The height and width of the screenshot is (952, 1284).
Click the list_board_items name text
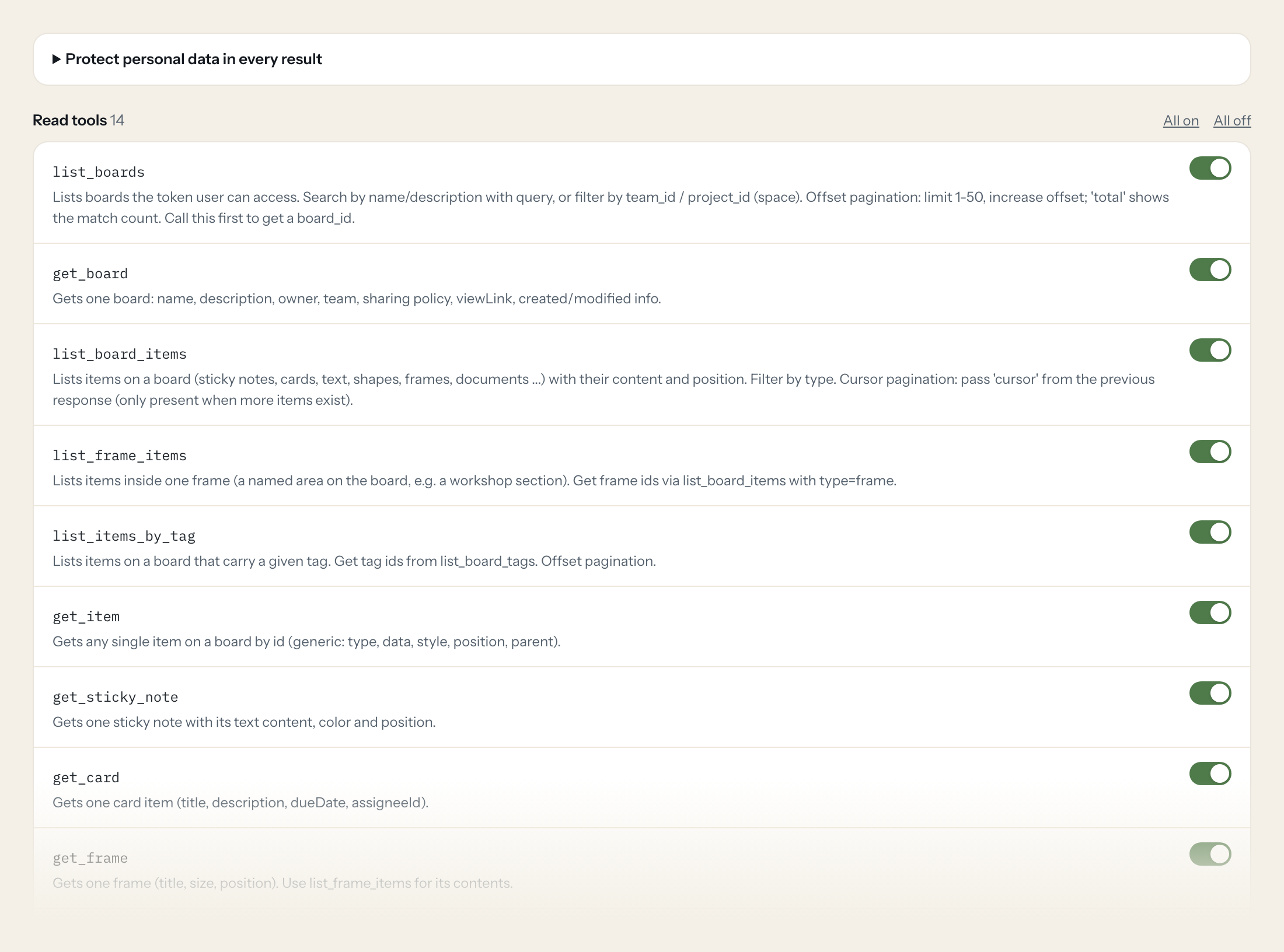(x=120, y=354)
